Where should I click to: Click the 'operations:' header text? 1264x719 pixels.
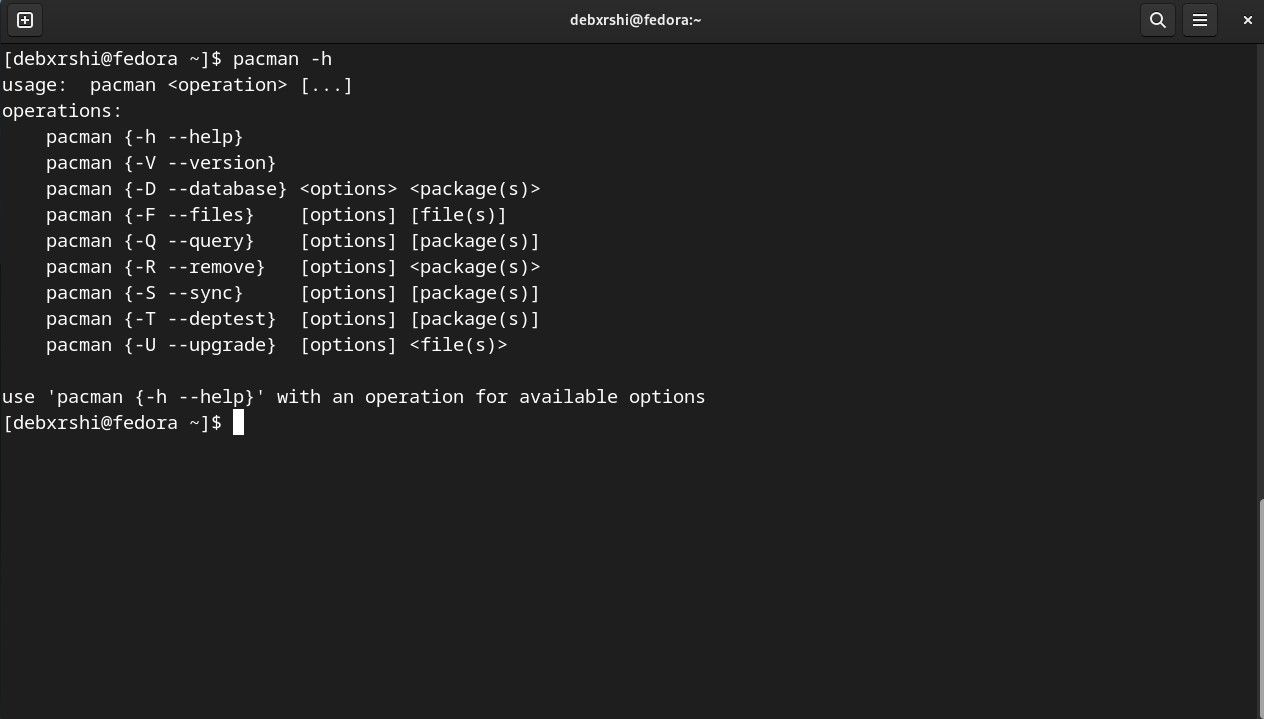click(x=61, y=110)
